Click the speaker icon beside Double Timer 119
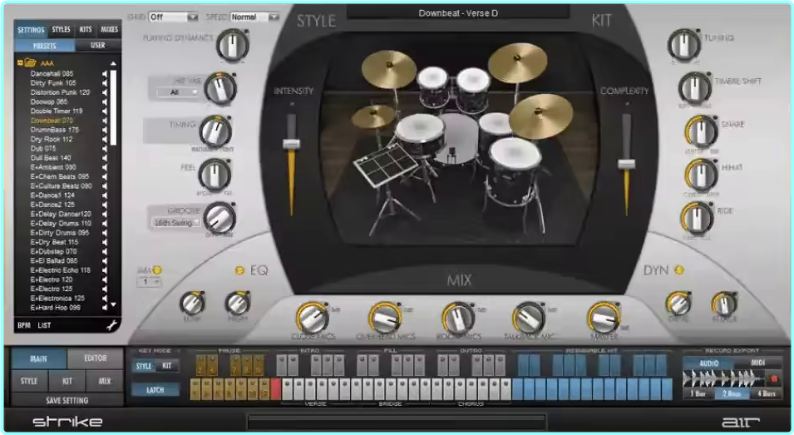 click(105, 111)
